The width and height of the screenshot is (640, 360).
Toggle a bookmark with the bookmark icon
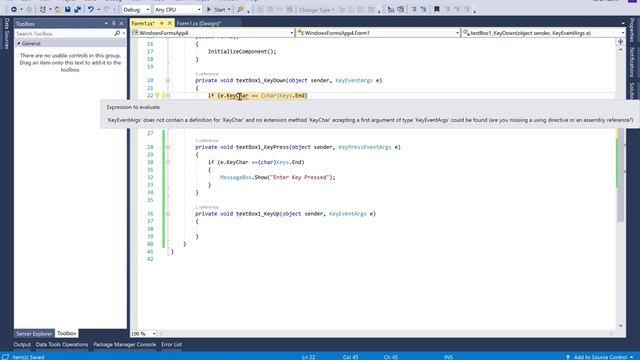click(x=437, y=9)
